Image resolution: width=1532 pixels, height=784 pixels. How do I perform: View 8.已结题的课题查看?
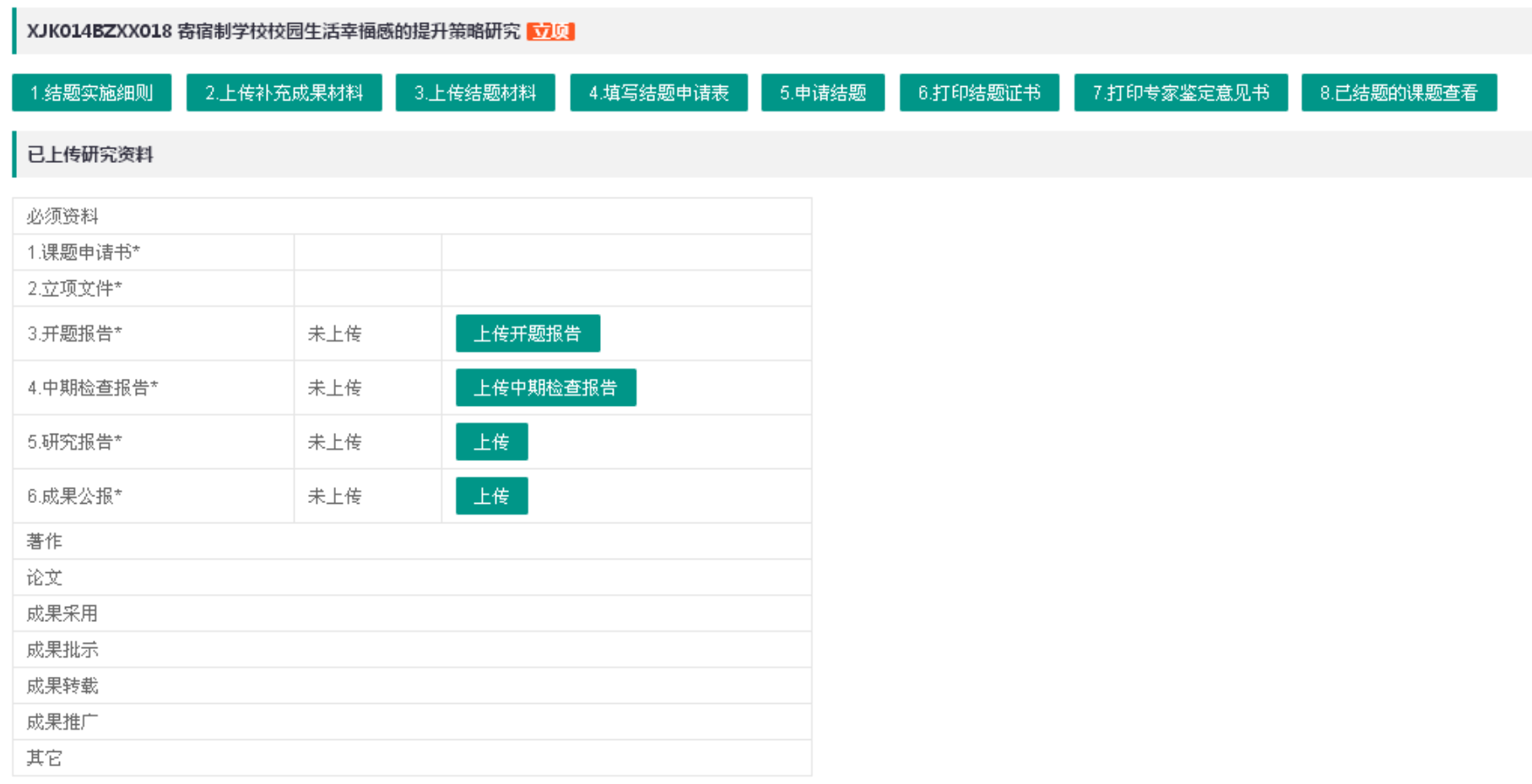(x=1399, y=93)
